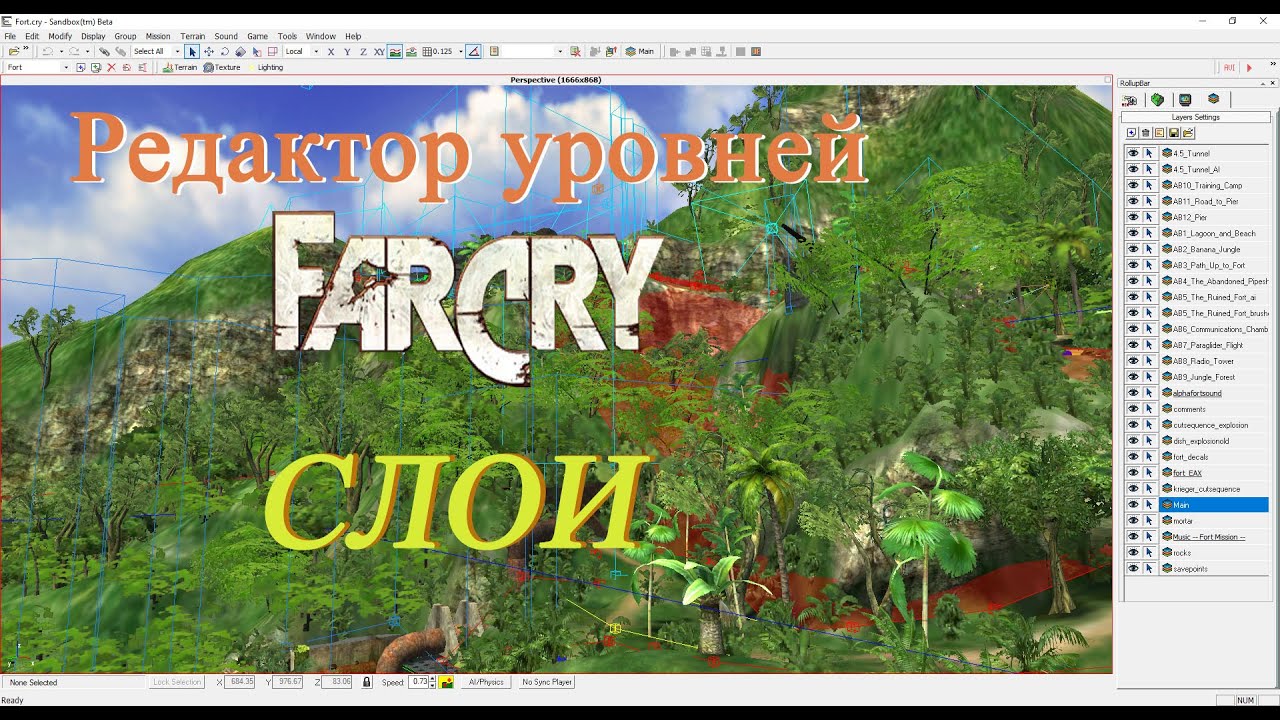Click the red play arrow icon

click(x=1249, y=67)
